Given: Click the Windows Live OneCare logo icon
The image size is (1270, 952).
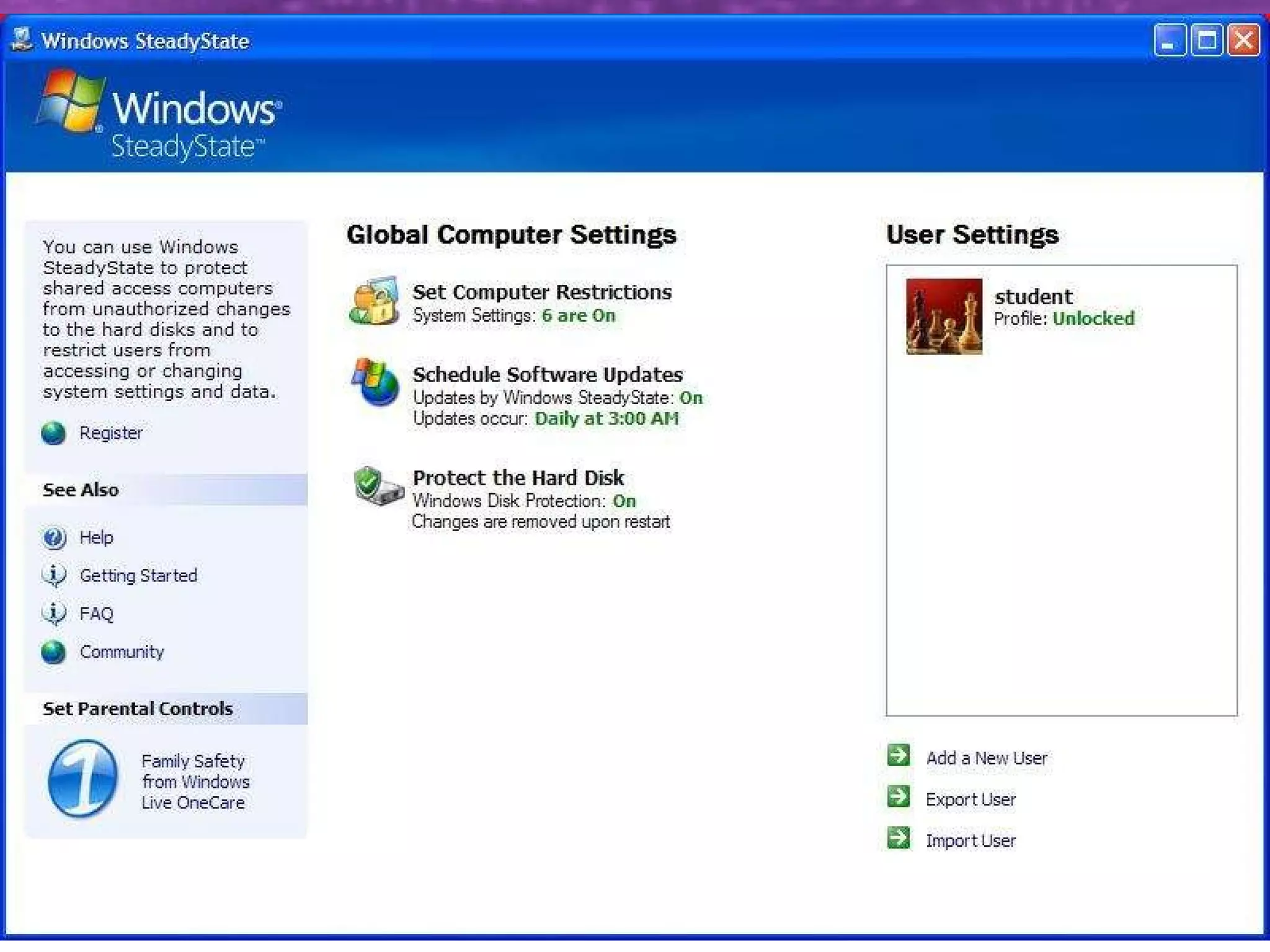Looking at the screenshot, I should (82, 778).
